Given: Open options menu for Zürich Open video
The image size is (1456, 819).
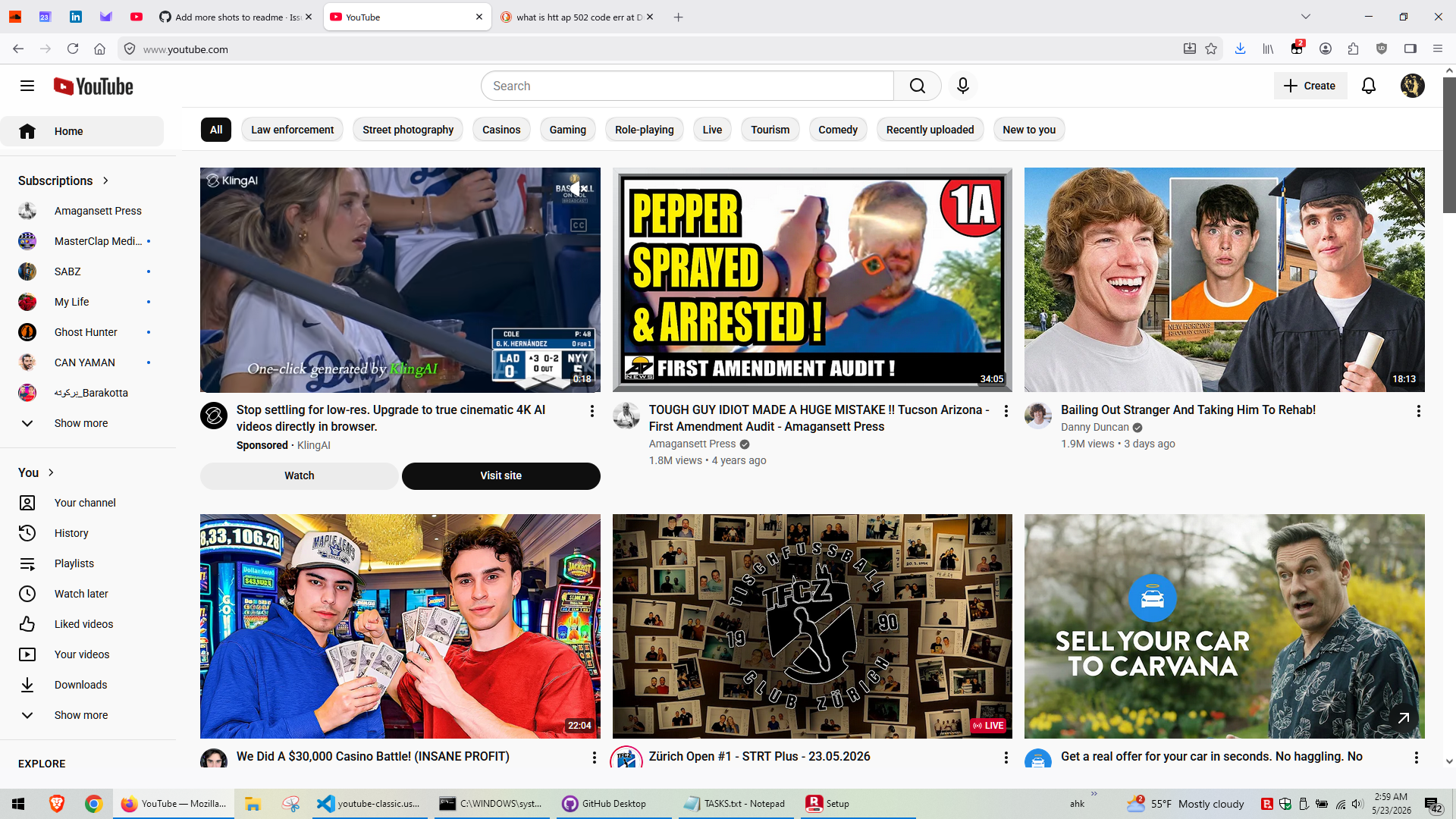Looking at the screenshot, I should click(x=1006, y=758).
